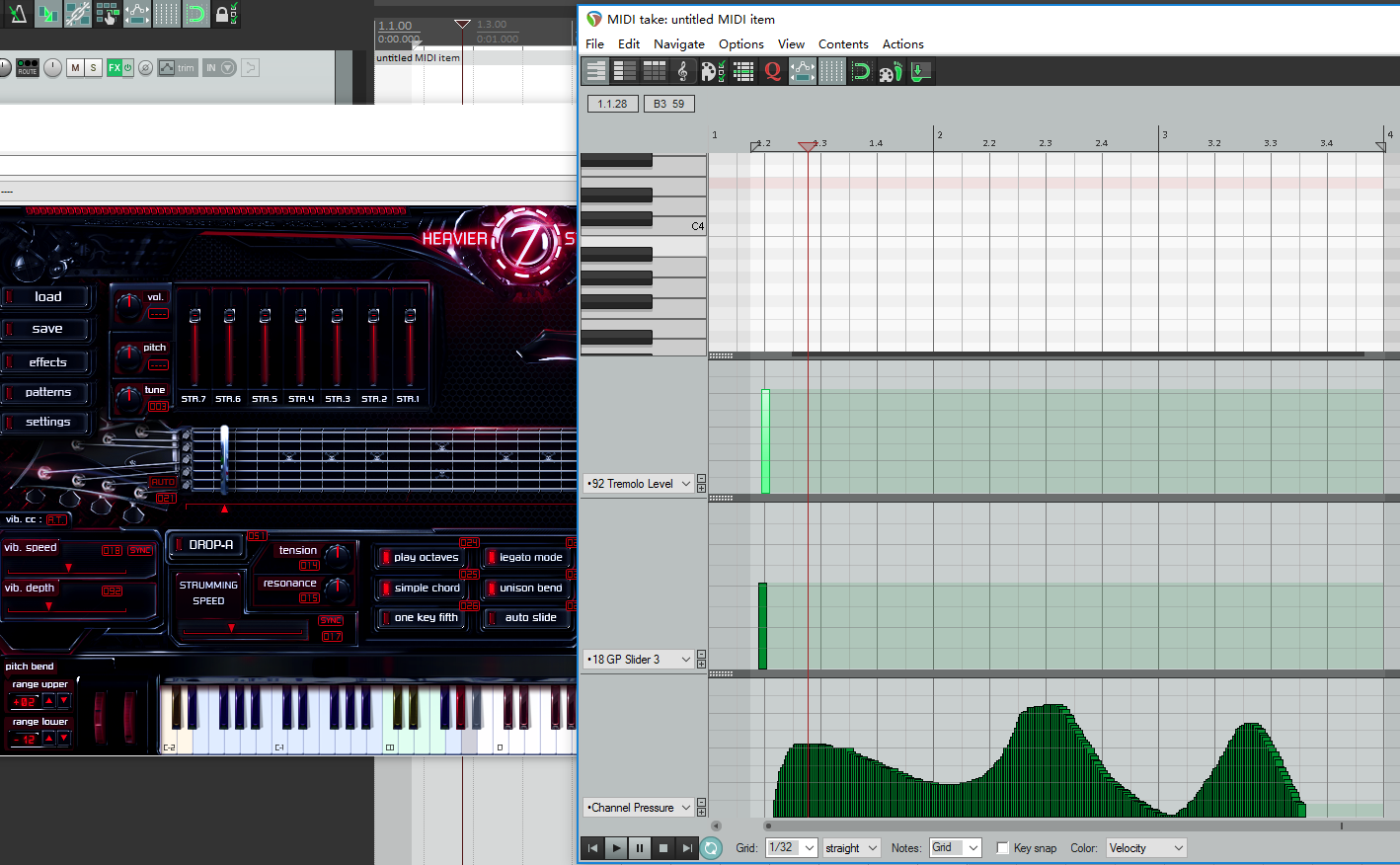Open the Channel Pressure lane dropdown
The height and width of the screenshot is (865, 1400).
(x=639, y=808)
